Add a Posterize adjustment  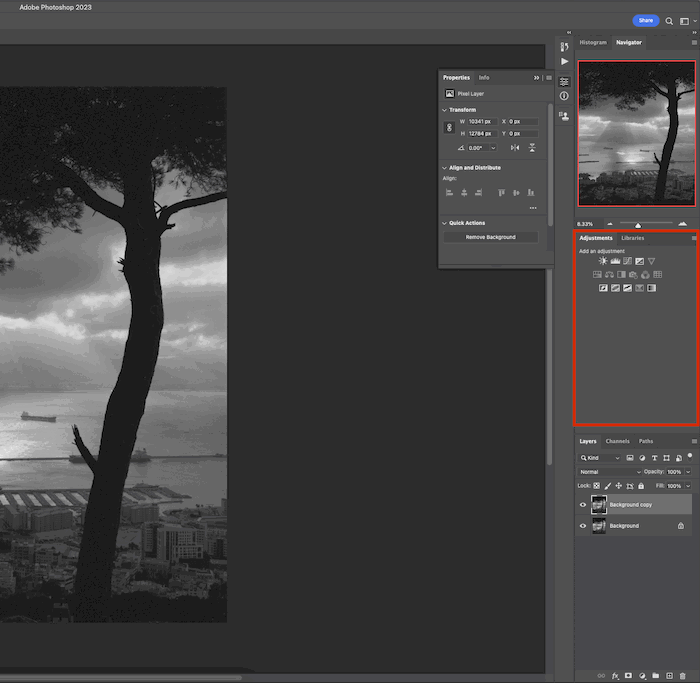615,288
